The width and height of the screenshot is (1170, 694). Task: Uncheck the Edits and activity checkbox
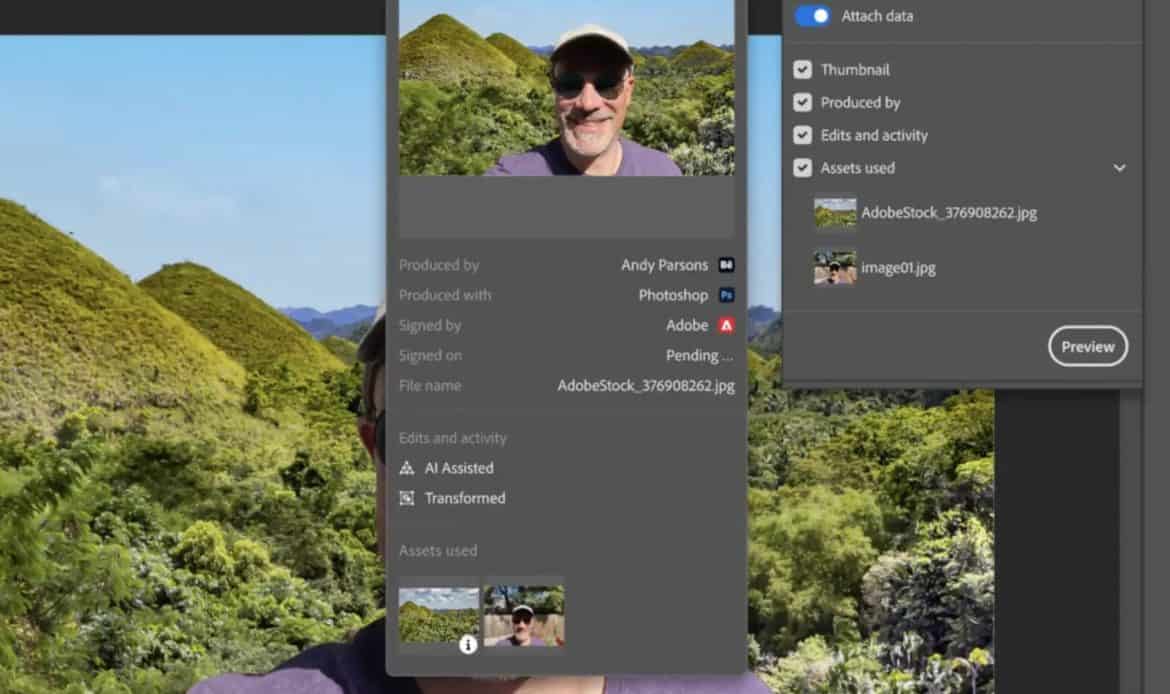pyautogui.click(x=802, y=135)
